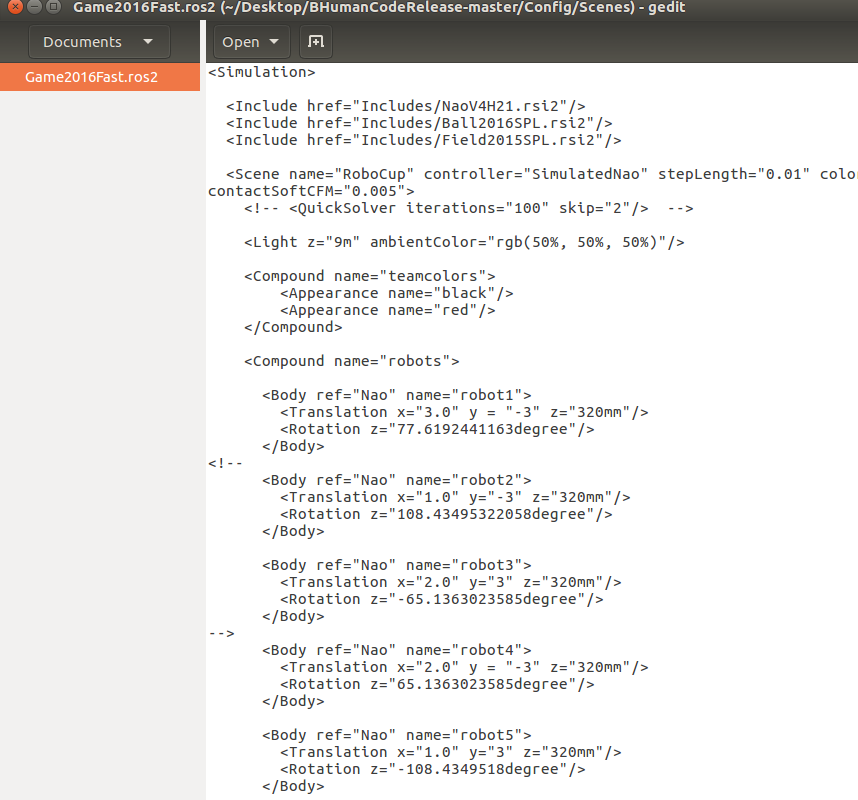This screenshot has height=800, width=858.
Task: Click the comment closing --> line
Action: pos(221,633)
